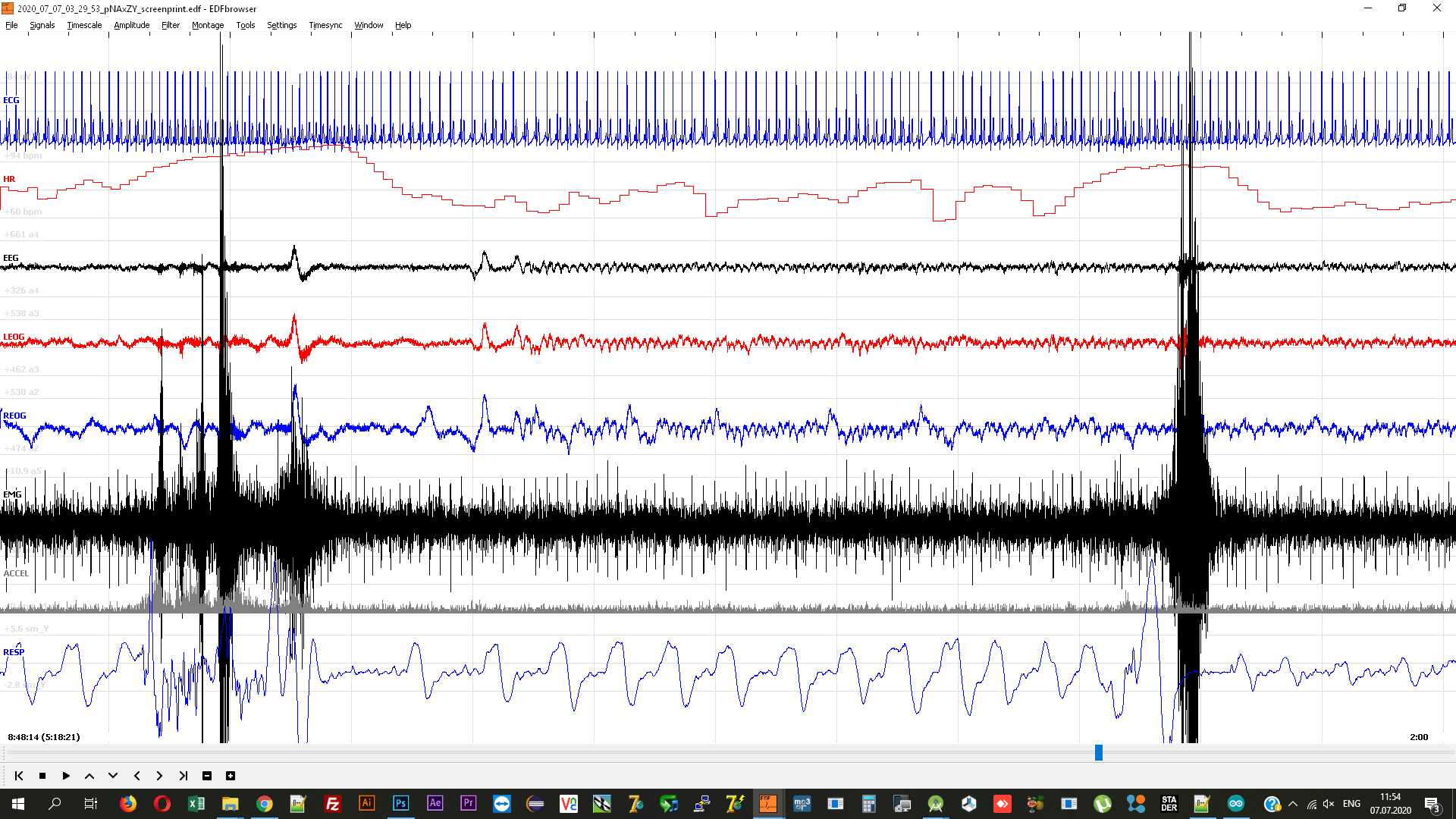Click the 8:48:14 (5:18:21) time readout
This screenshot has height=819, width=1456.
[44, 737]
